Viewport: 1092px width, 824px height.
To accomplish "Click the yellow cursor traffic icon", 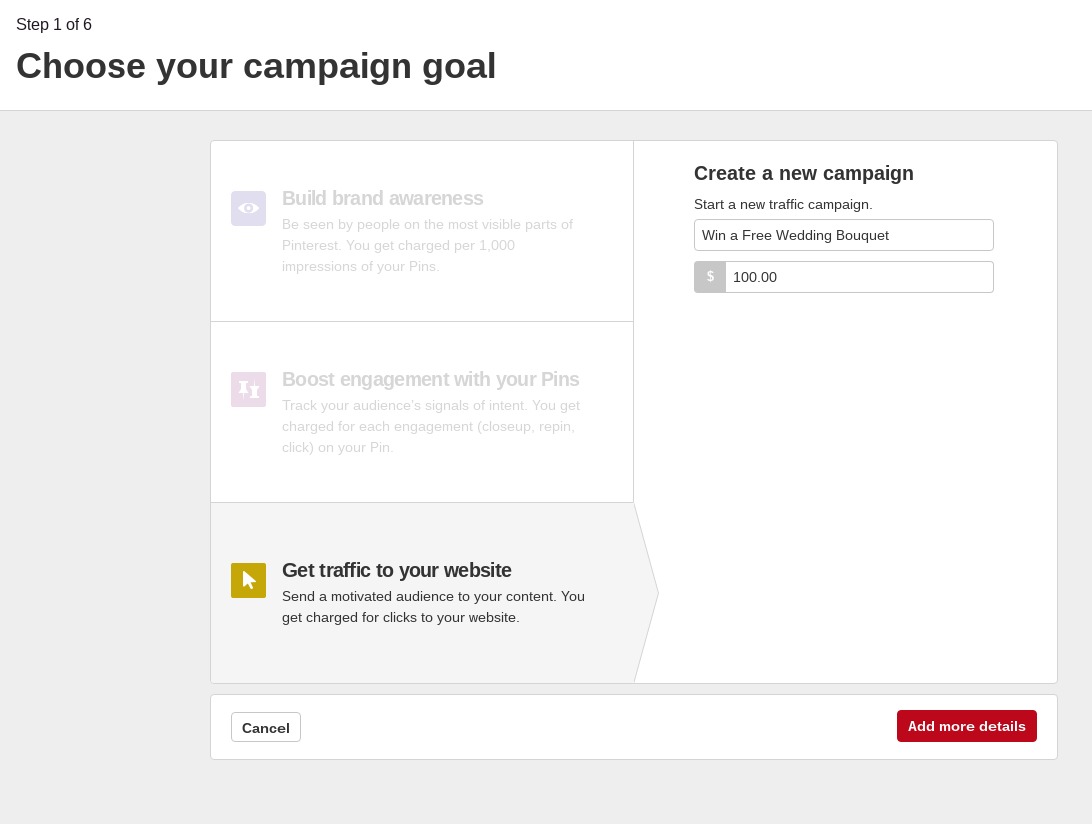I will point(249,580).
